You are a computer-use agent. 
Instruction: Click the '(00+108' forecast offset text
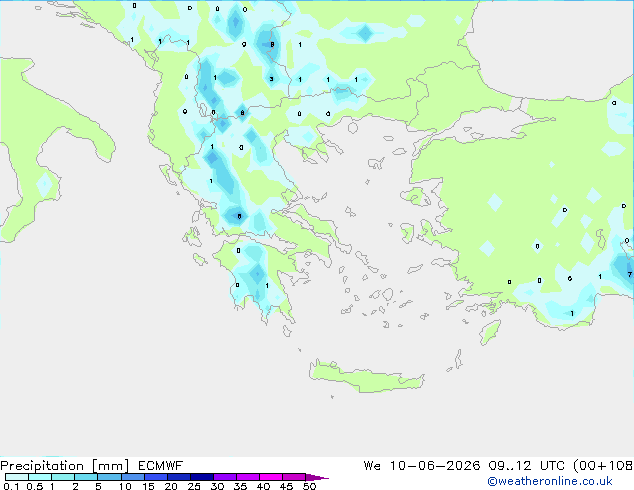(x=603, y=466)
